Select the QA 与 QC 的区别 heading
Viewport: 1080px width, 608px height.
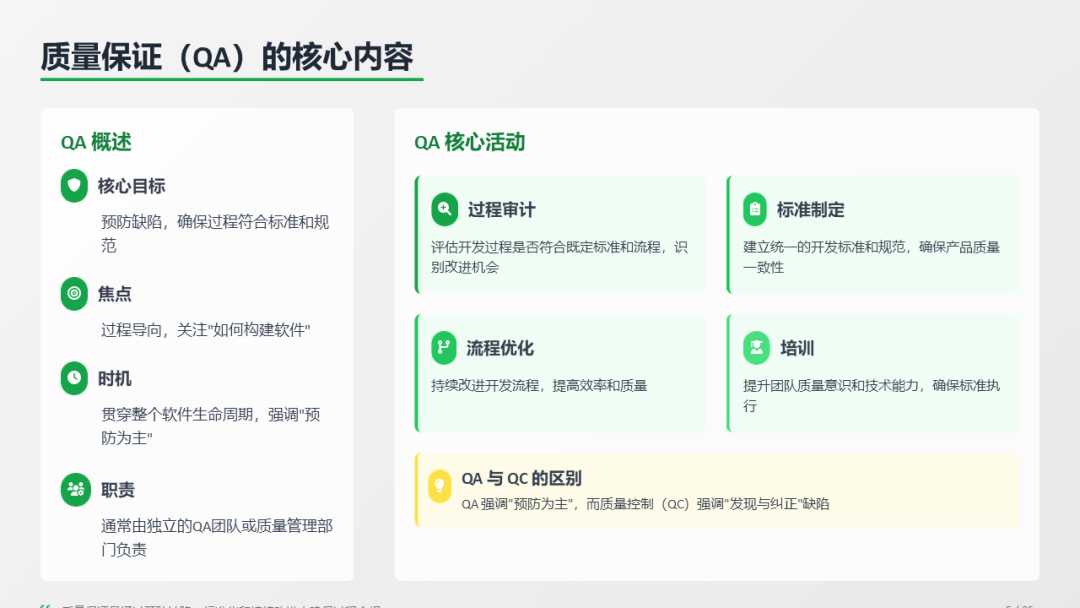[x=521, y=478]
